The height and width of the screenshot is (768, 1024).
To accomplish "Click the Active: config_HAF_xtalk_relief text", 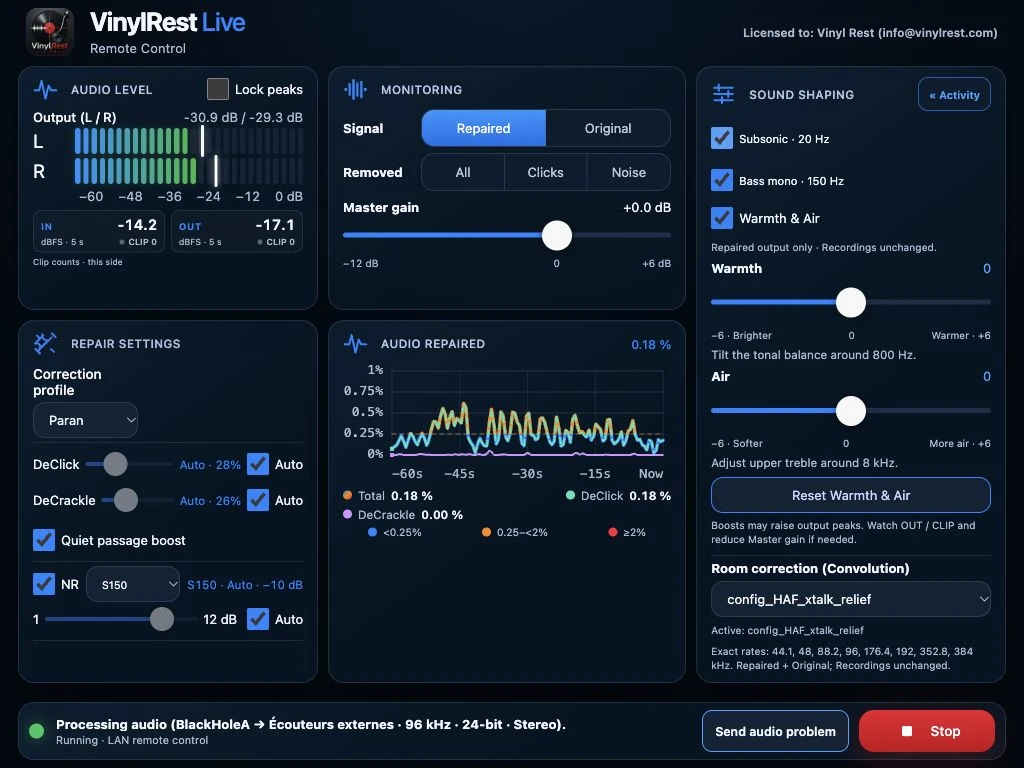I will [x=787, y=630].
